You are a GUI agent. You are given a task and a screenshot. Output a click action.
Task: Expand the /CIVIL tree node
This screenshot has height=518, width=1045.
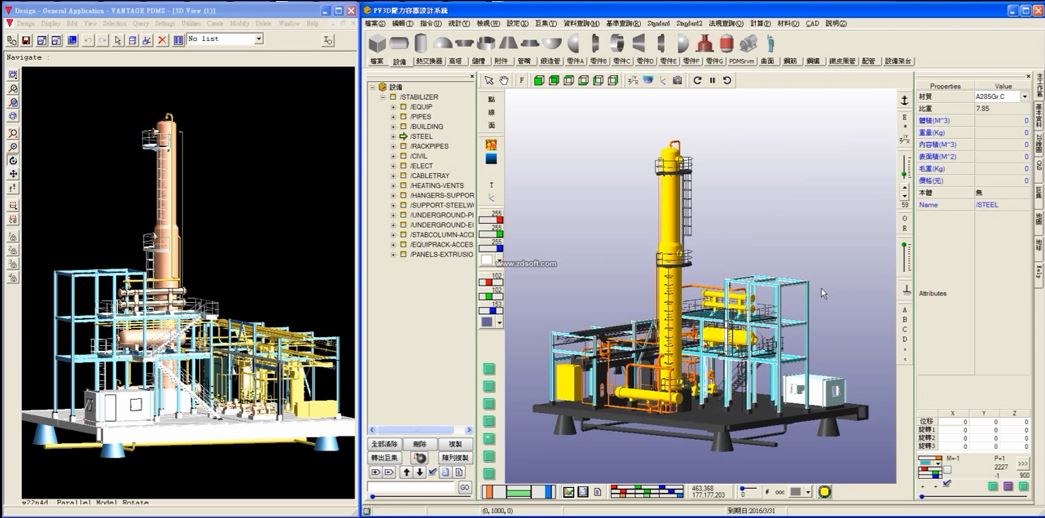tap(393, 156)
